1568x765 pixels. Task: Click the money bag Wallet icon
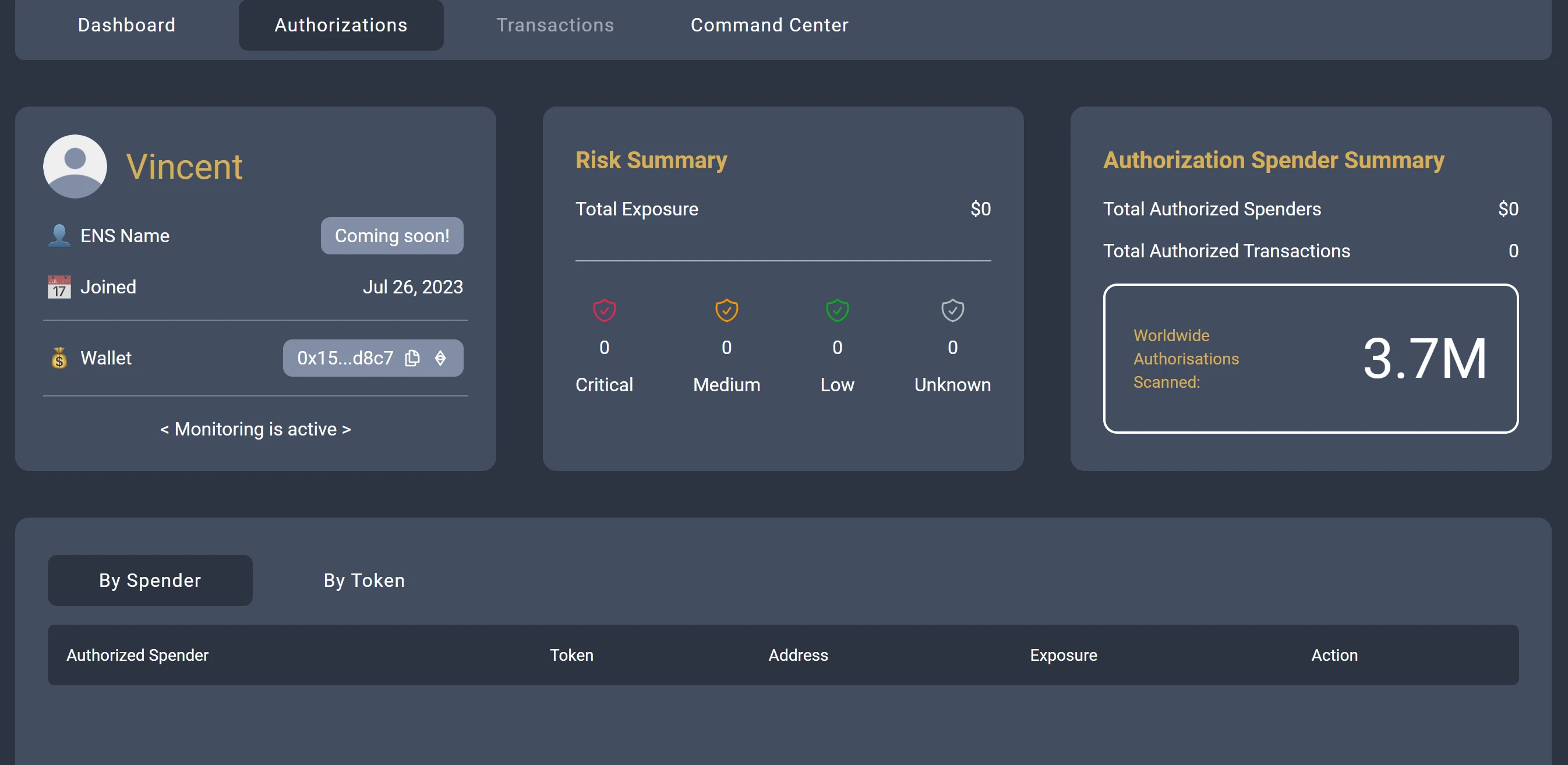coord(59,358)
